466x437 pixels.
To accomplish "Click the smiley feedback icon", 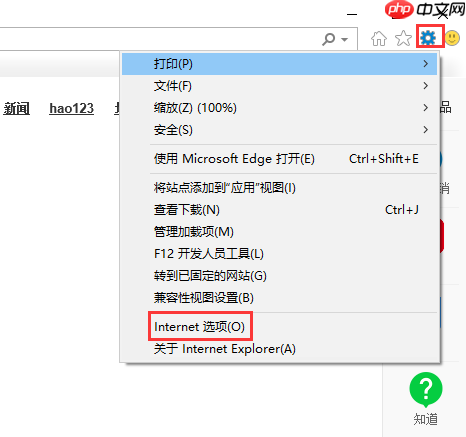I will tap(452, 38).
